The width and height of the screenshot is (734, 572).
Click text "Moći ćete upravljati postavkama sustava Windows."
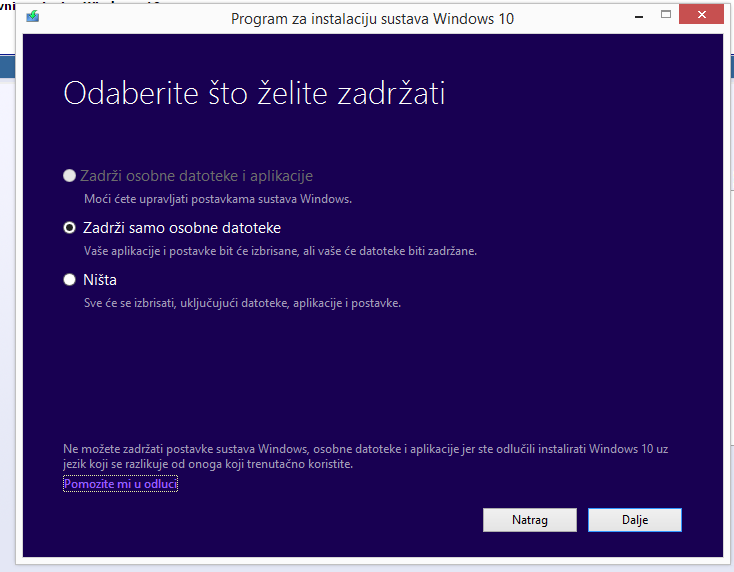pos(218,199)
